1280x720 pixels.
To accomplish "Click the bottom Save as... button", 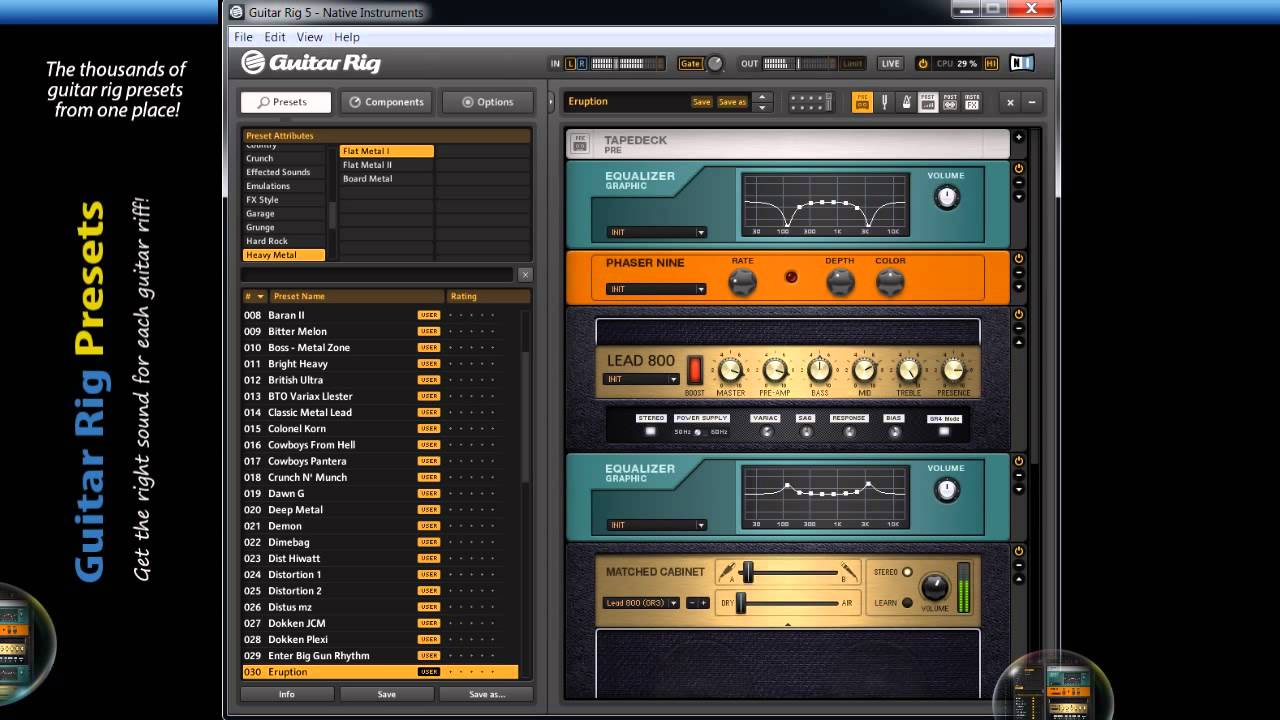I will tap(487, 694).
